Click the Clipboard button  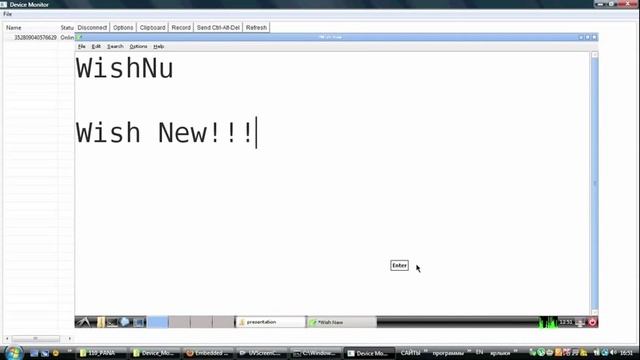coord(152,27)
